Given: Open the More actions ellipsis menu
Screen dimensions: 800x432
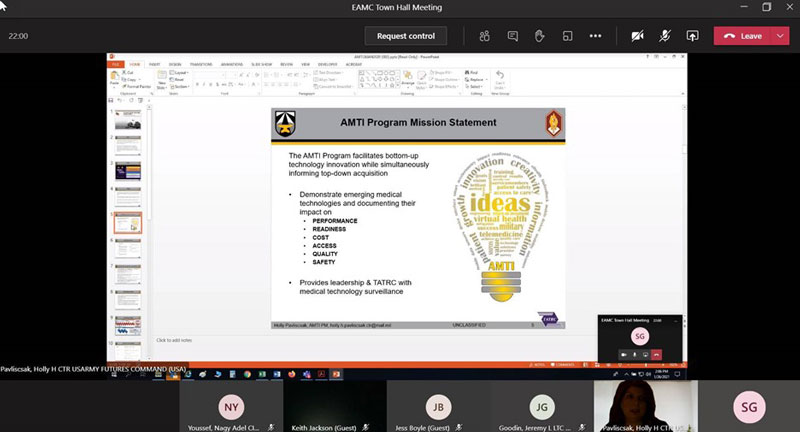Looking at the screenshot, I should tap(595, 36).
